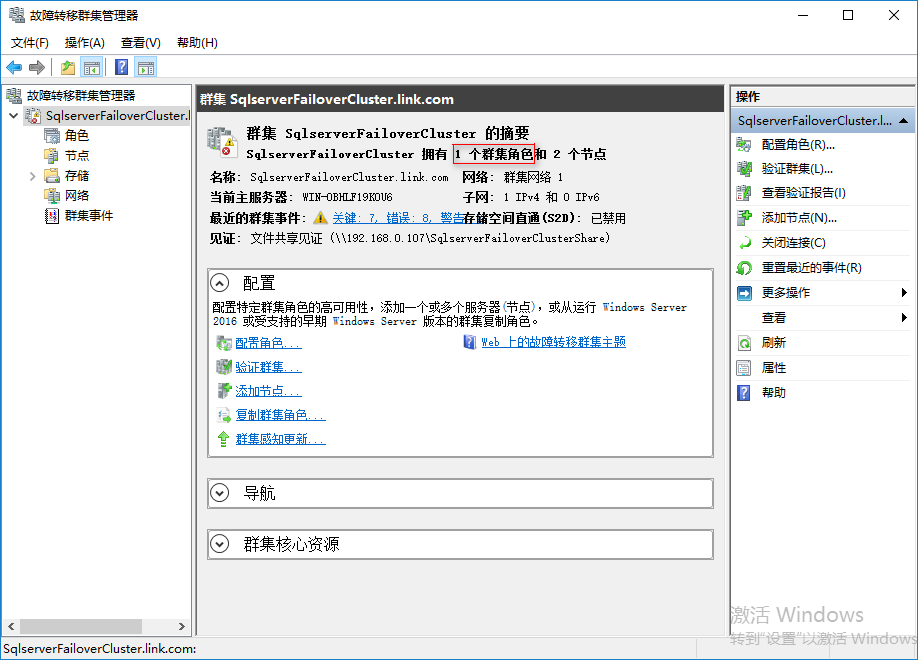Viewport: 918px width, 660px height.
Task: Open the 帮助(H) menu
Action: click(x=197, y=43)
